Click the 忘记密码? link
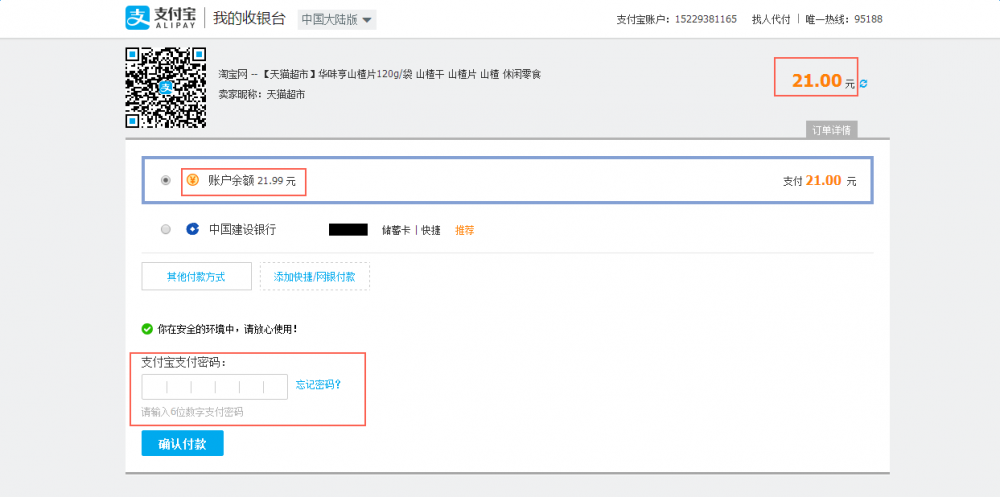The image size is (1000, 497). coord(318,385)
